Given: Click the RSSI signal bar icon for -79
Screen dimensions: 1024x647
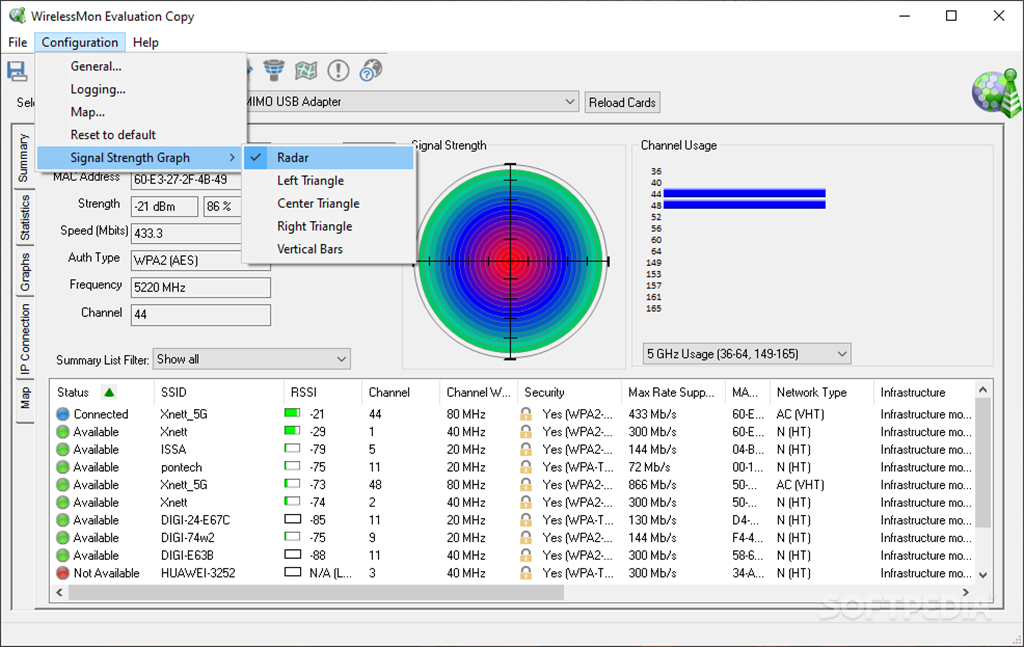Looking at the screenshot, I should (293, 448).
